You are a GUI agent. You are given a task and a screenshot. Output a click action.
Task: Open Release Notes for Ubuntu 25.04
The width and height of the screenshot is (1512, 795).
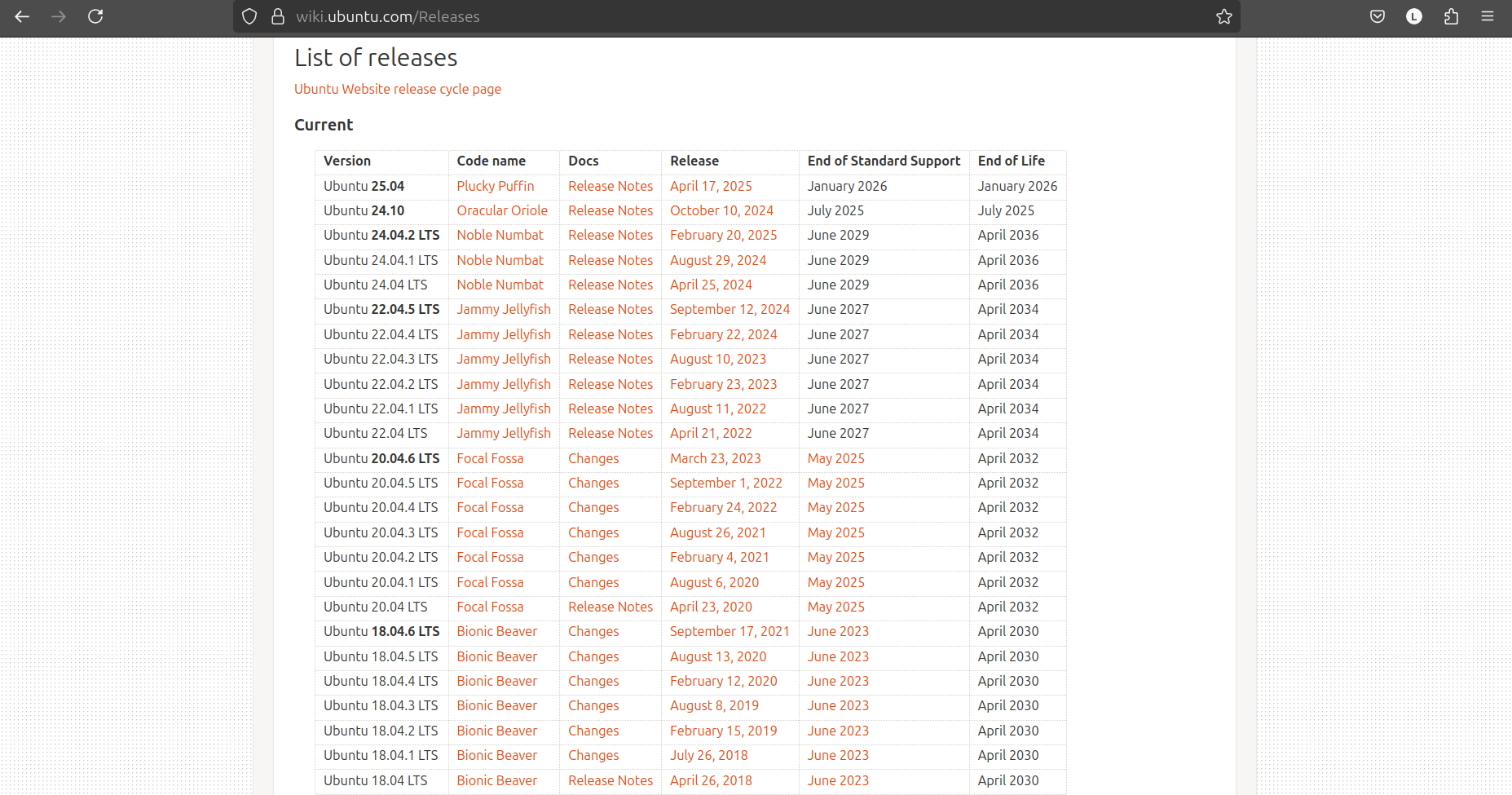coord(611,186)
